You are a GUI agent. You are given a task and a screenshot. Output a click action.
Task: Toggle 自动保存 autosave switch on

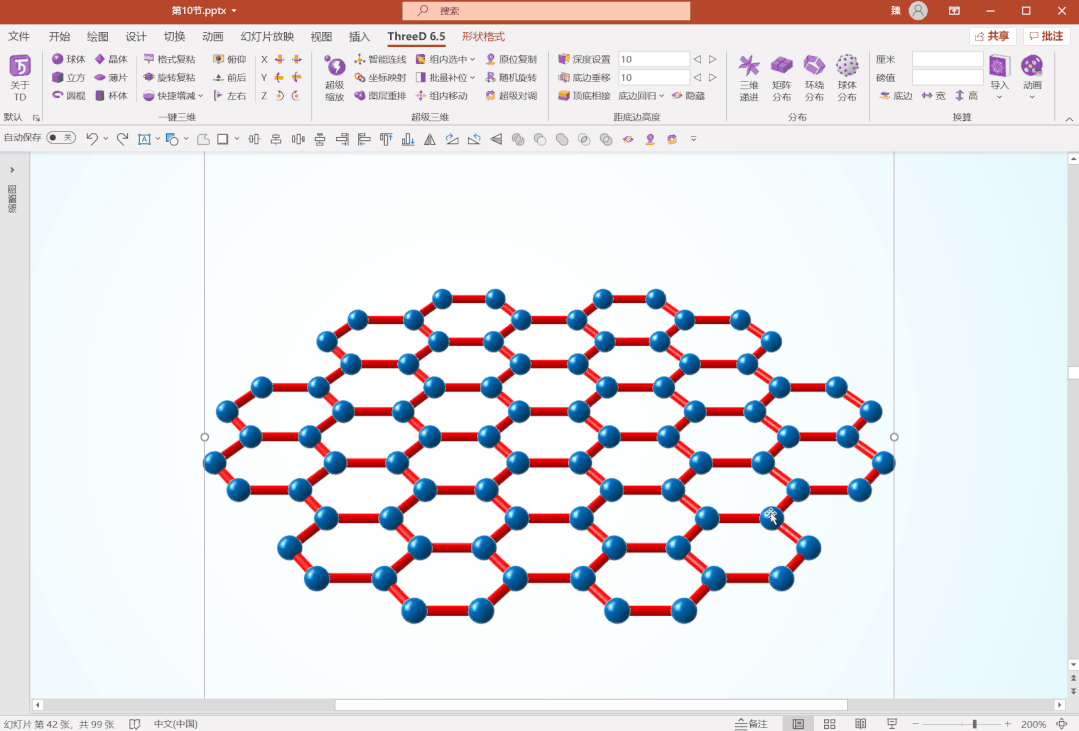tap(60, 138)
